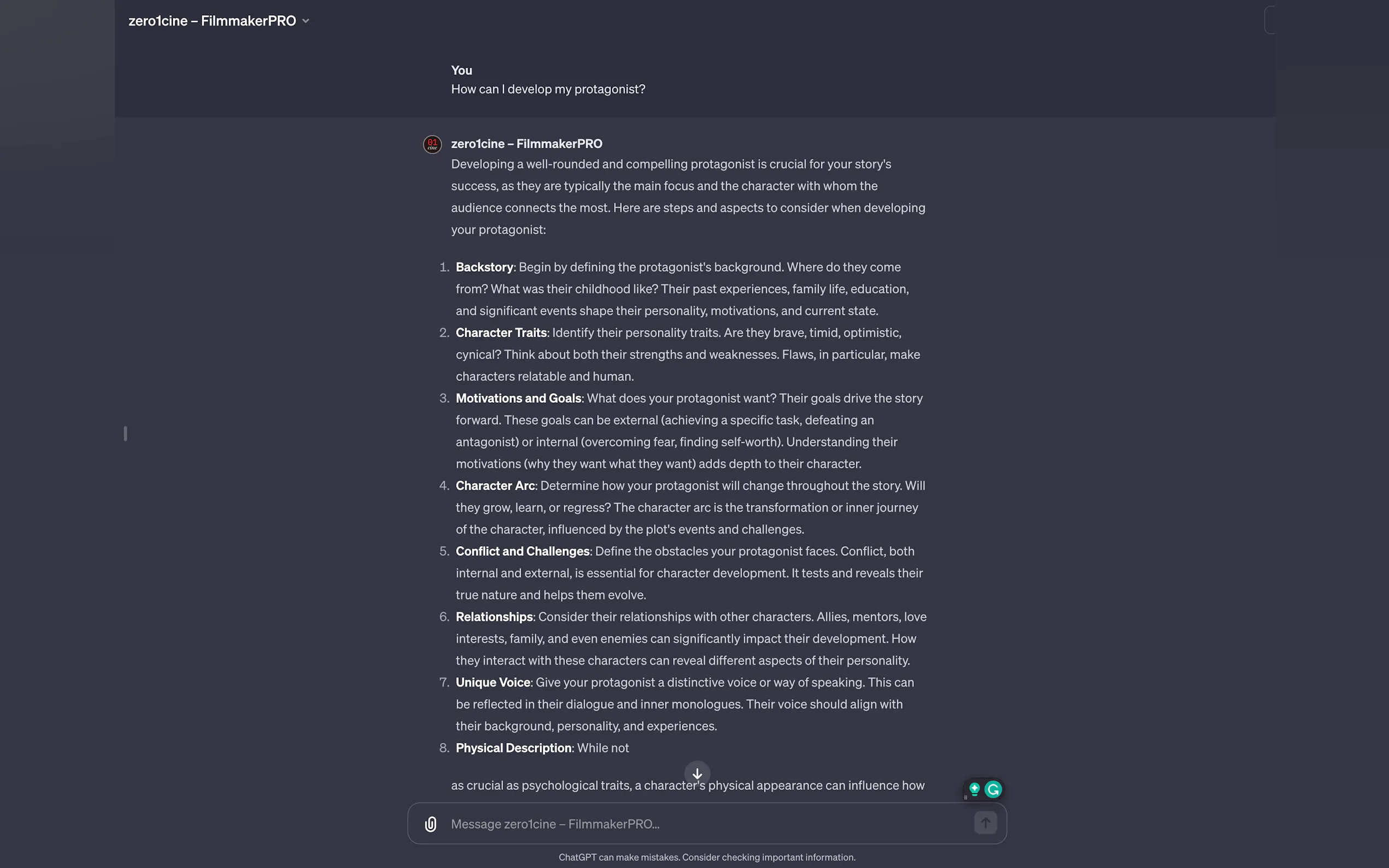Click the green Grammarly G icon
Image resolution: width=1389 pixels, height=868 pixels.
(994, 789)
